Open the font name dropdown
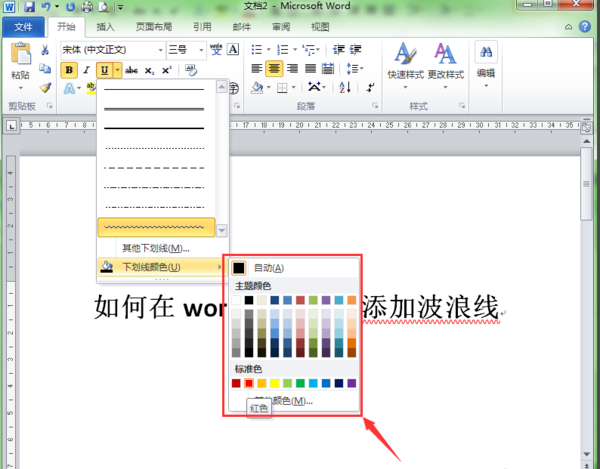Screen dimensions: 600x469 pyautogui.click(x=160, y=50)
